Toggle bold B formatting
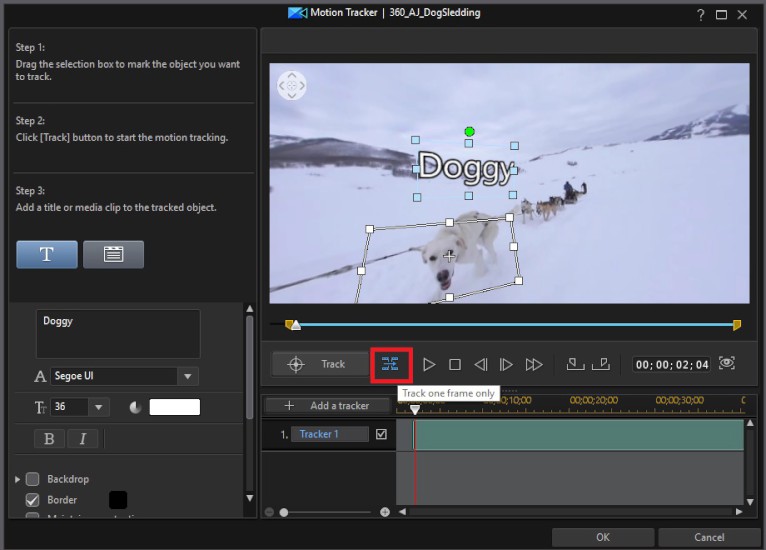 pyautogui.click(x=49, y=439)
